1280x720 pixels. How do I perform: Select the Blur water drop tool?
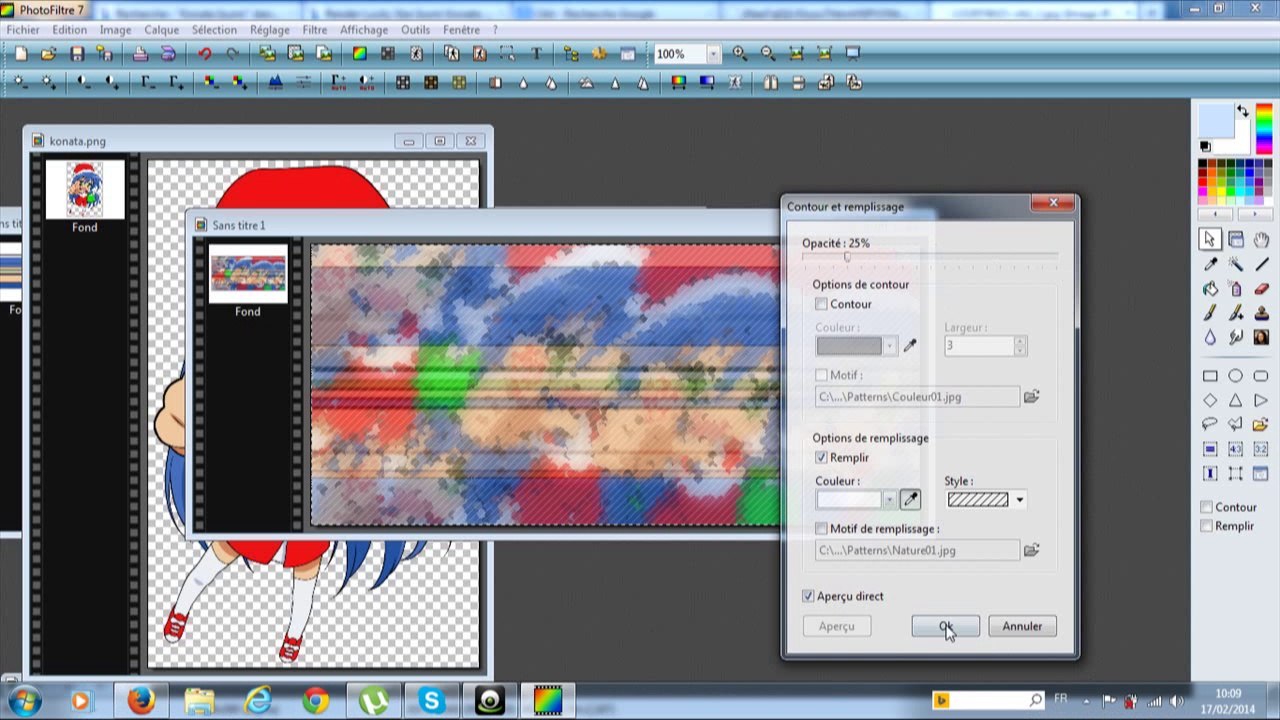1210,338
